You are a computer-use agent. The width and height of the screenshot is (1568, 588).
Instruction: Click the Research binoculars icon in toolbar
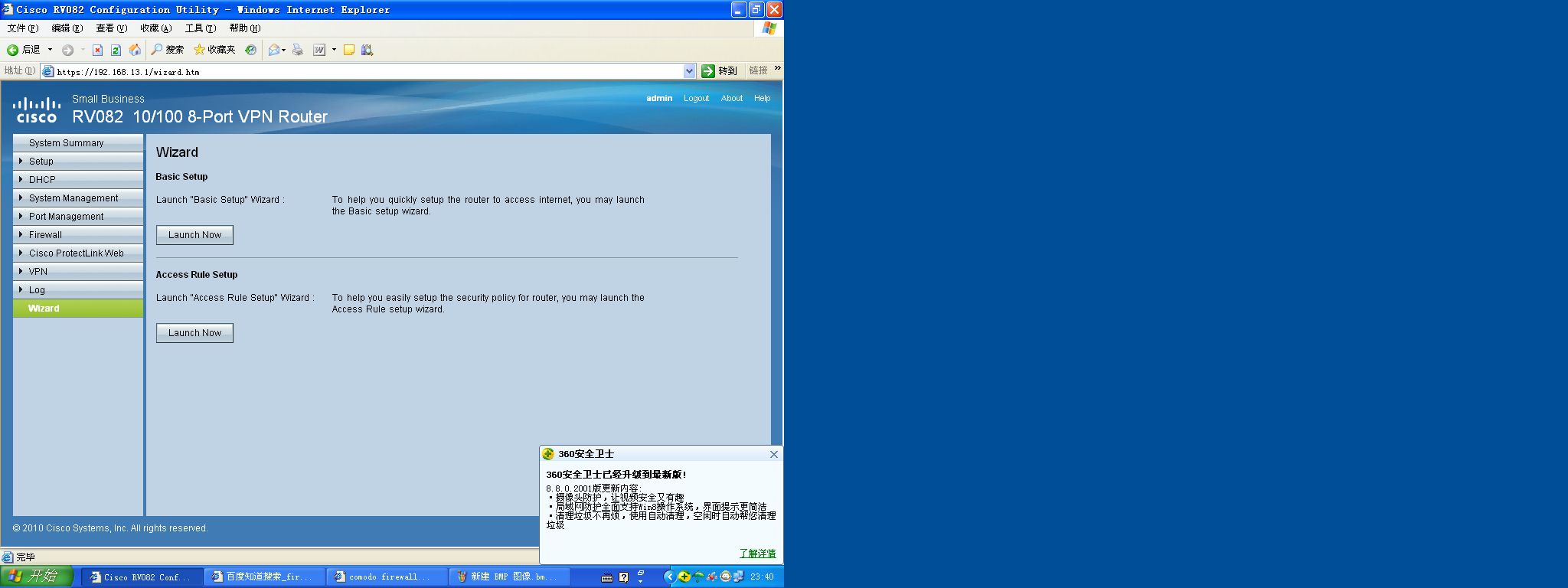pyautogui.click(x=367, y=50)
